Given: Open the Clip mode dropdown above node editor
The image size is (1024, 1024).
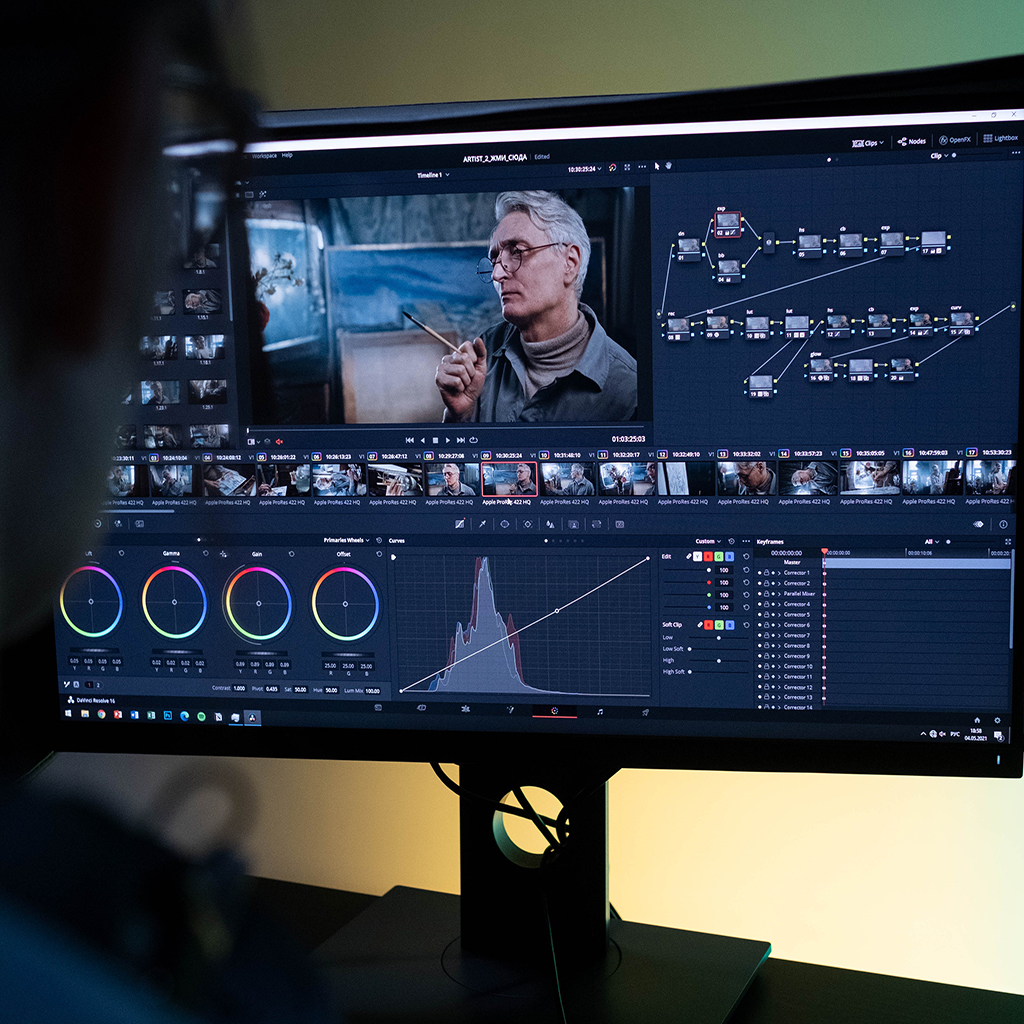Looking at the screenshot, I should click(x=939, y=155).
